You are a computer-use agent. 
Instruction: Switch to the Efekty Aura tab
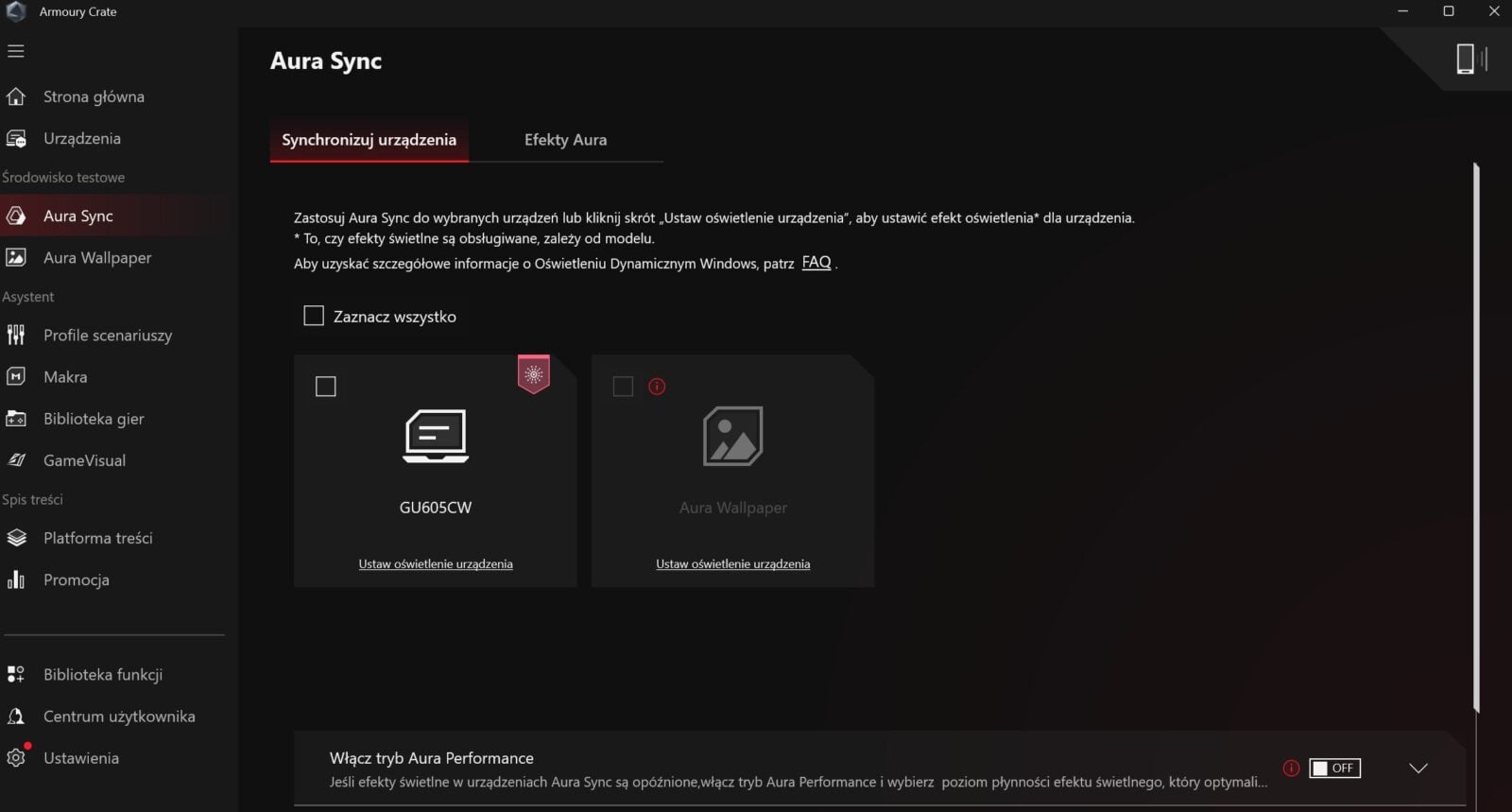[565, 140]
